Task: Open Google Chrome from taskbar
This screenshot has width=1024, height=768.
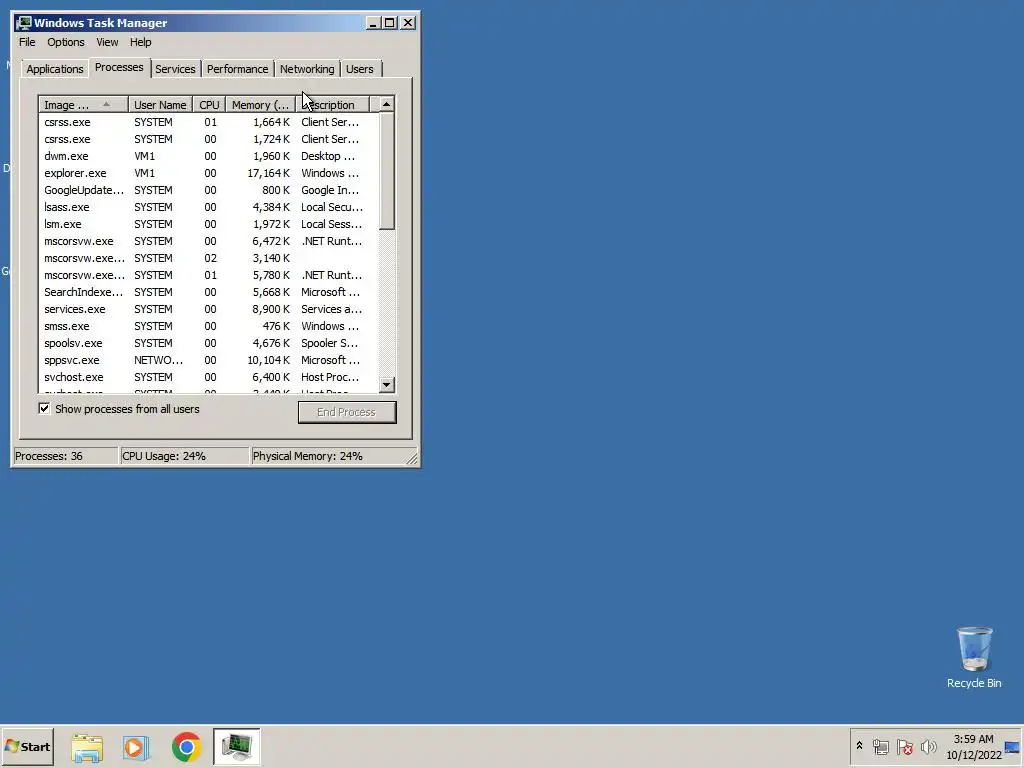Action: pyautogui.click(x=187, y=747)
